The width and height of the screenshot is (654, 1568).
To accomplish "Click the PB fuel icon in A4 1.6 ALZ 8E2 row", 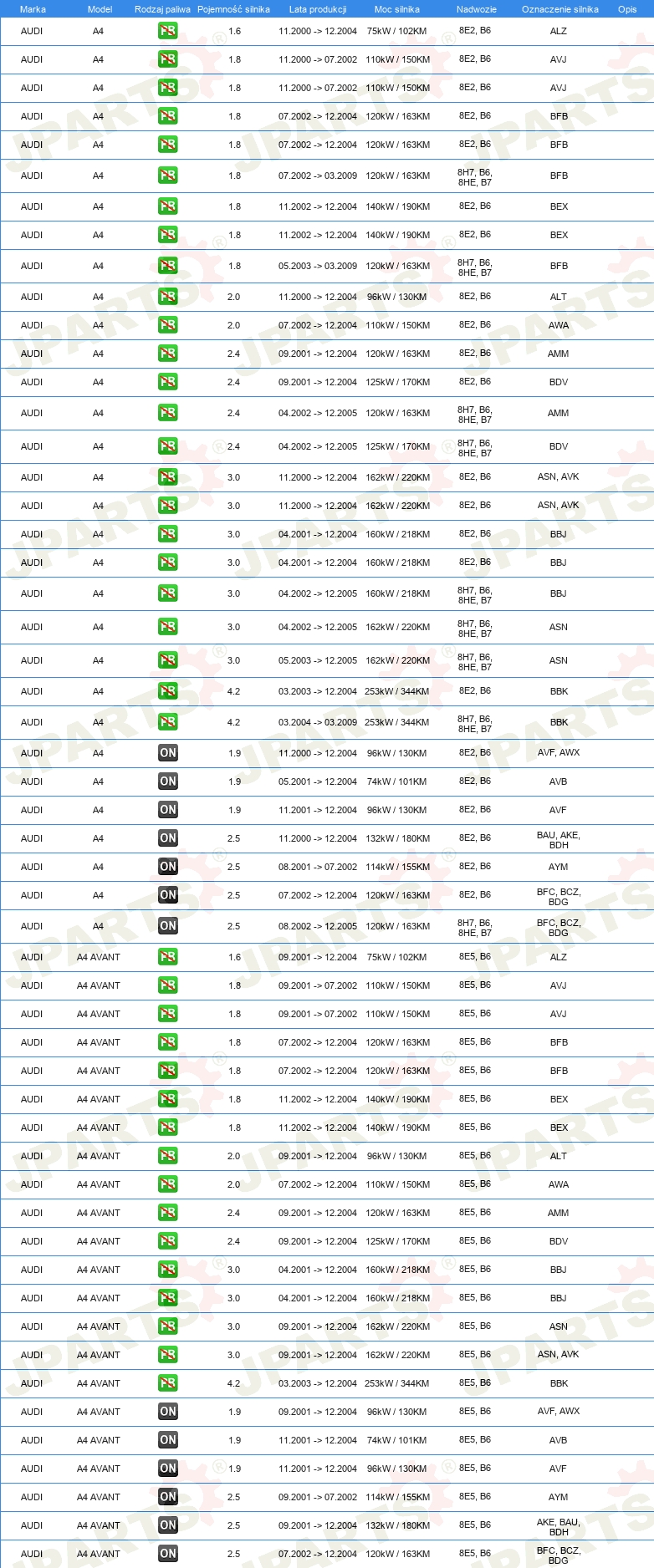I will 167,31.
